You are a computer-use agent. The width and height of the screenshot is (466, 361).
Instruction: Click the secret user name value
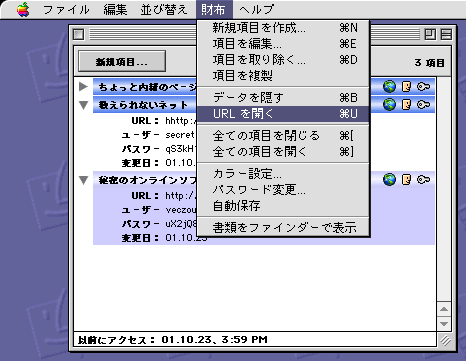180,135
